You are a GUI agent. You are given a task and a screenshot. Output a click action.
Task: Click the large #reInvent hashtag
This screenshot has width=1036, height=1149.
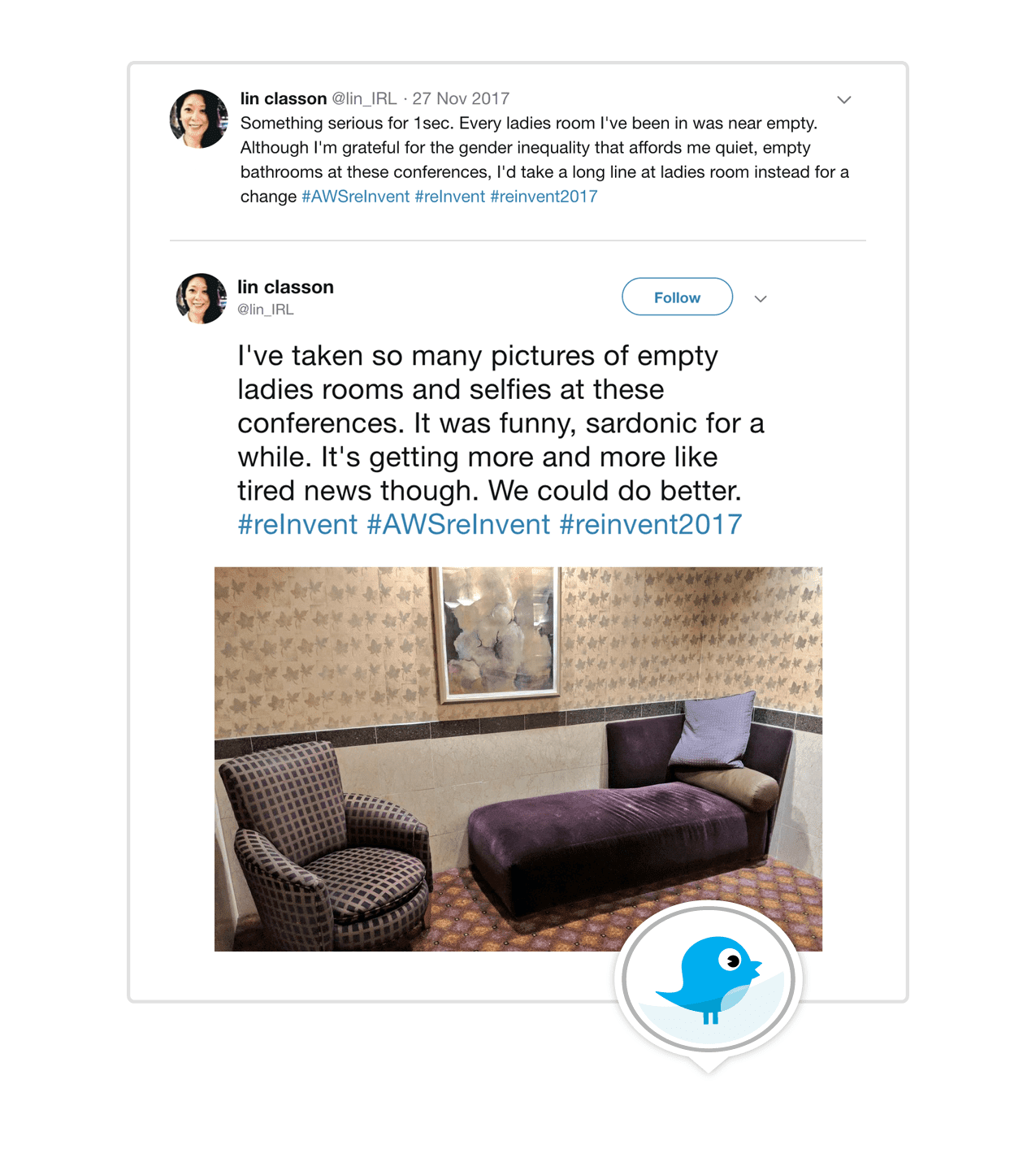click(297, 524)
